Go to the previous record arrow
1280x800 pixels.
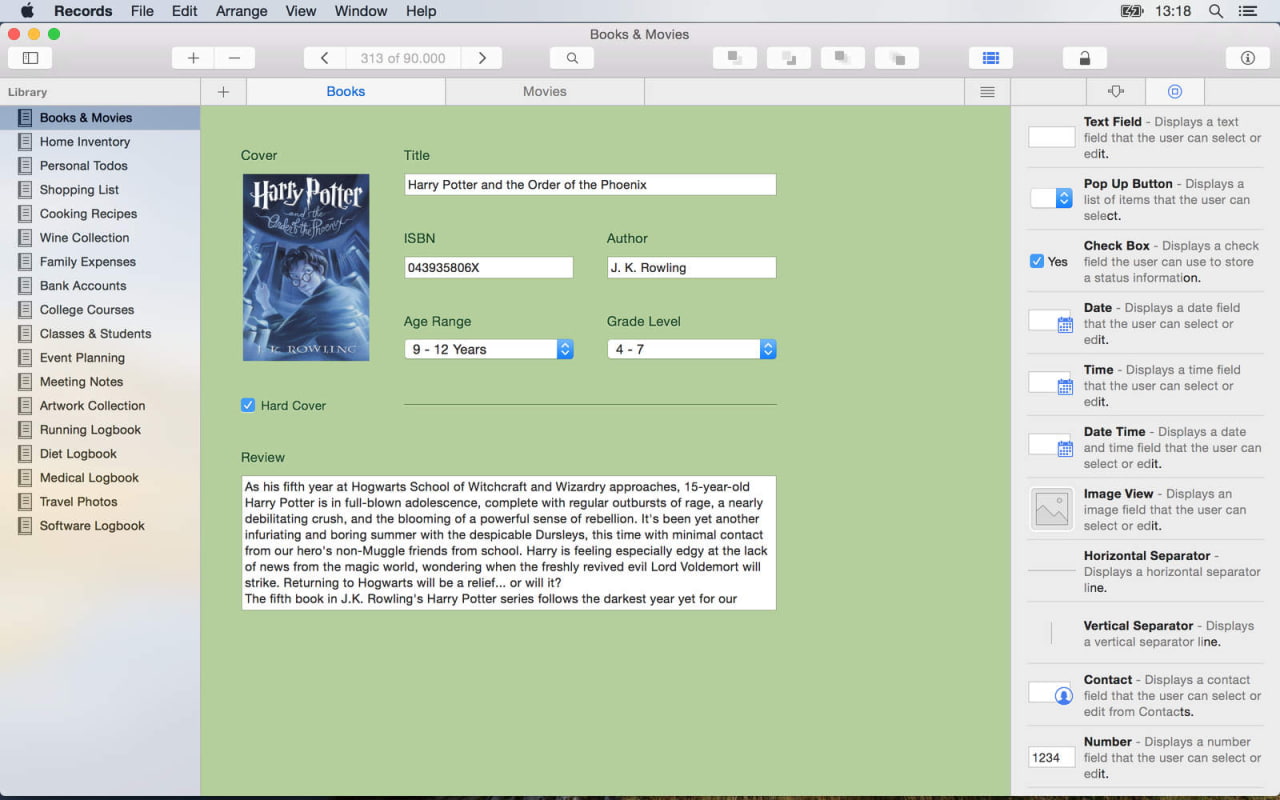[x=325, y=58]
